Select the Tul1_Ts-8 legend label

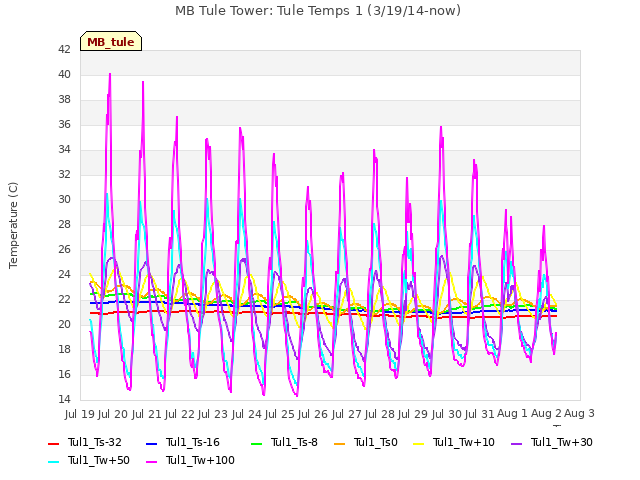tap(294, 442)
